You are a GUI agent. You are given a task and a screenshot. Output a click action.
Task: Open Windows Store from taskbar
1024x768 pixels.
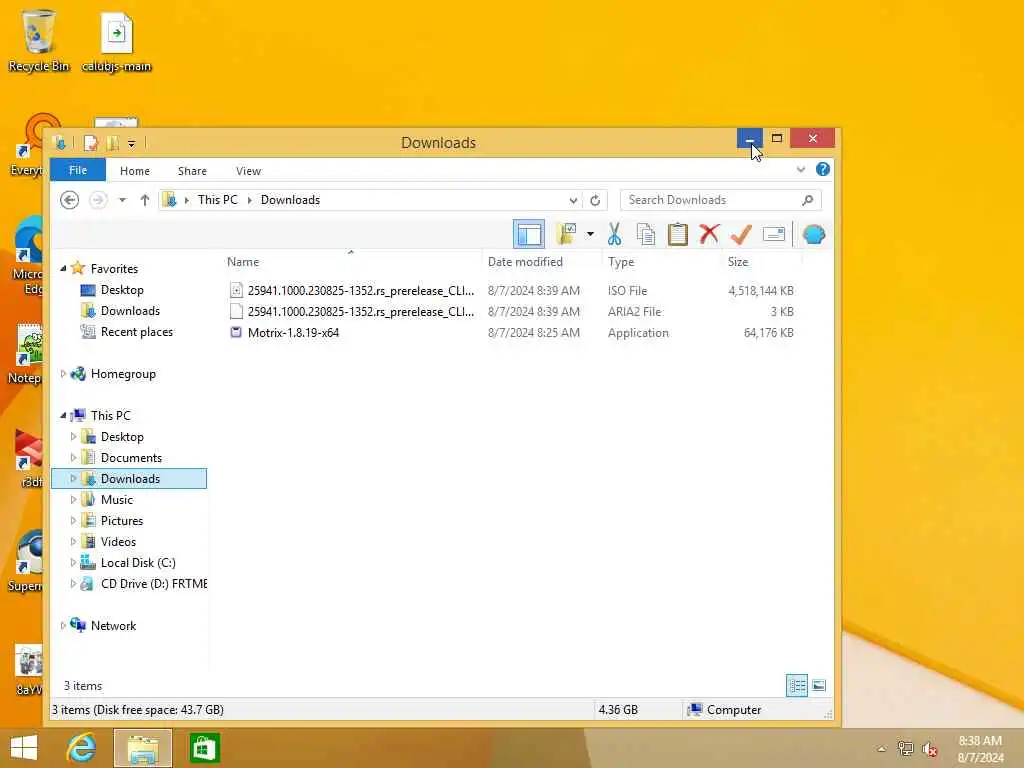click(x=204, y=748)
